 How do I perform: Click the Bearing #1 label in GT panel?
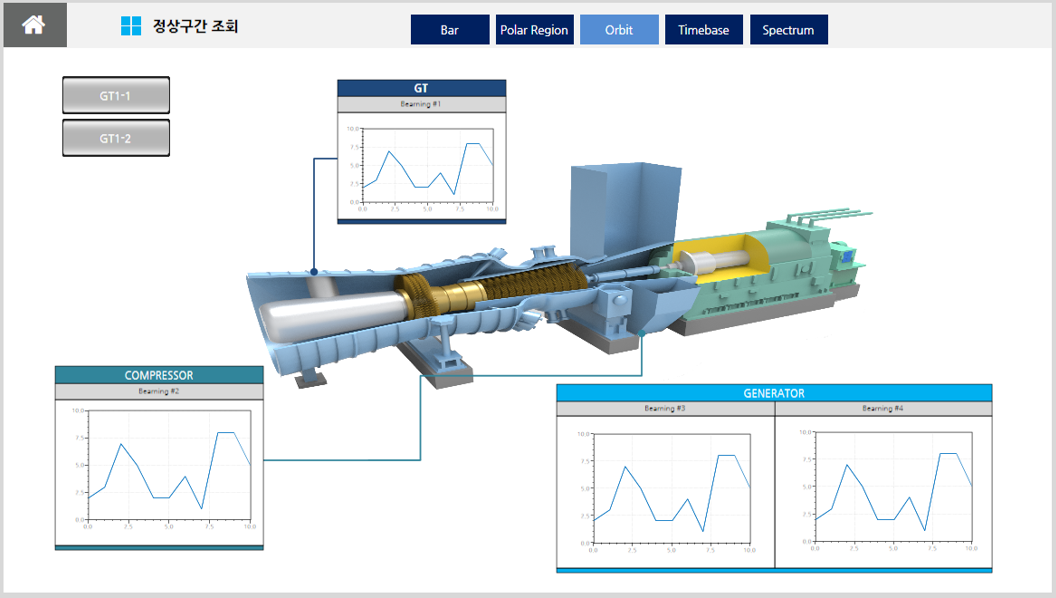(x=421, y=104)
